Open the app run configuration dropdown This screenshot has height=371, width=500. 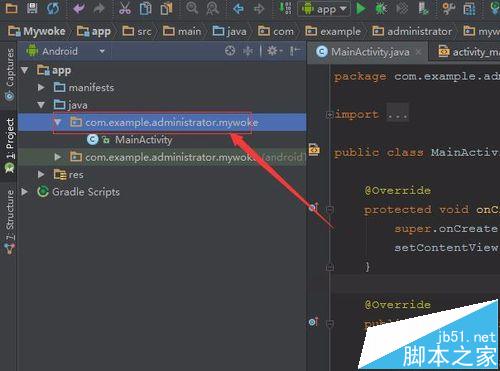click(x=324, y=9)
